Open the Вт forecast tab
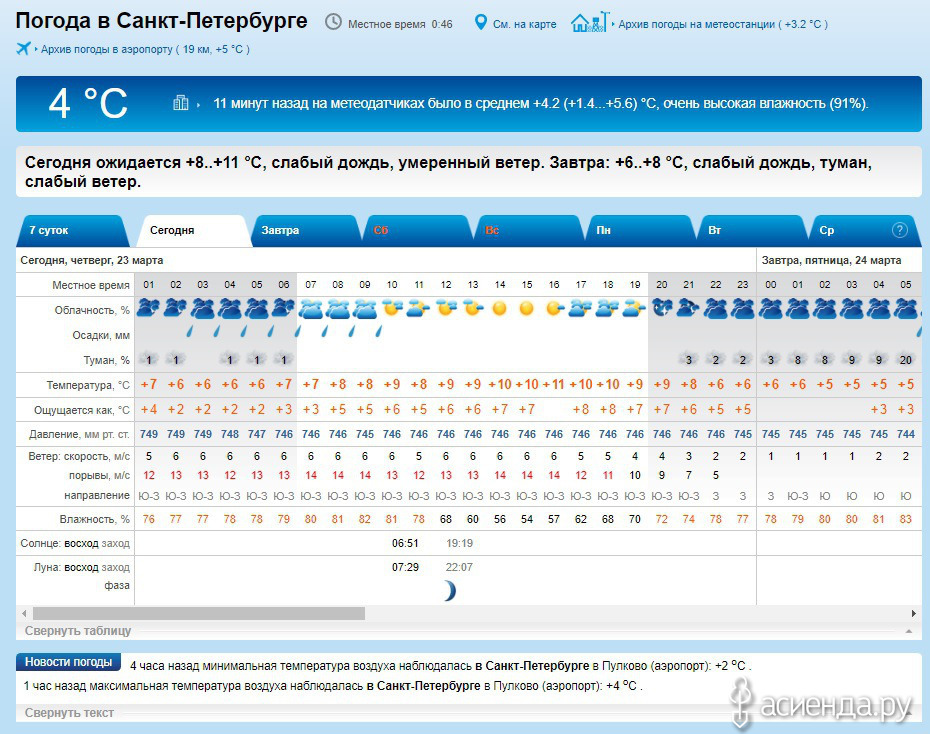 [752, 231]
